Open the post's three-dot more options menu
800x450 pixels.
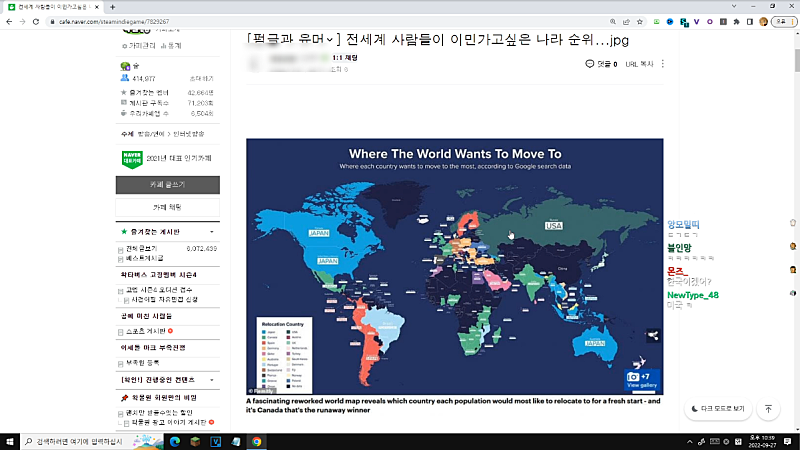click(x=663, y=64)
